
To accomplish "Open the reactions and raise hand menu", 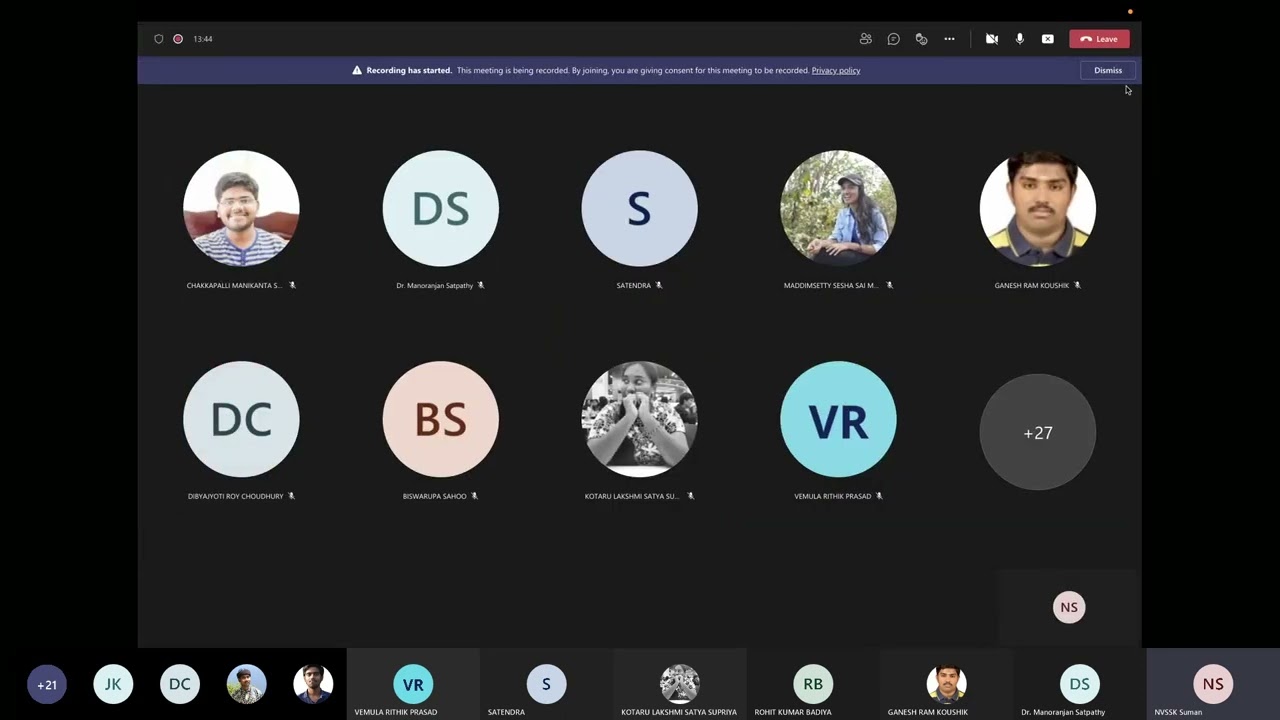I will [x=921, y=39].
